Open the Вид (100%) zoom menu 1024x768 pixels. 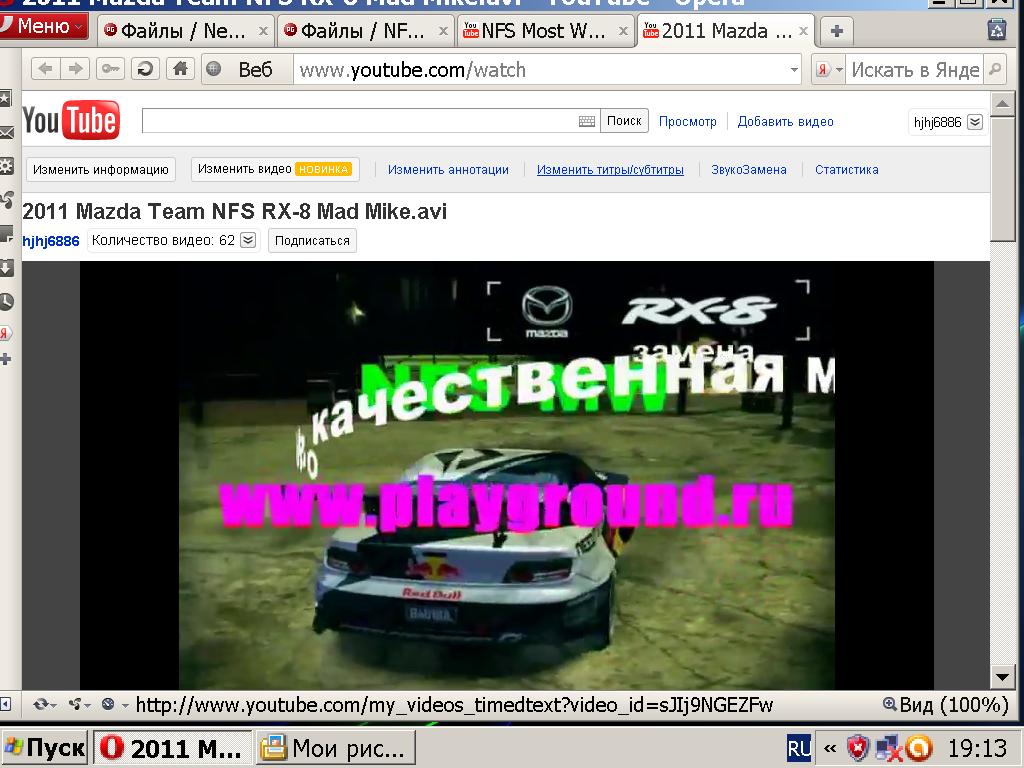[945, 705]
